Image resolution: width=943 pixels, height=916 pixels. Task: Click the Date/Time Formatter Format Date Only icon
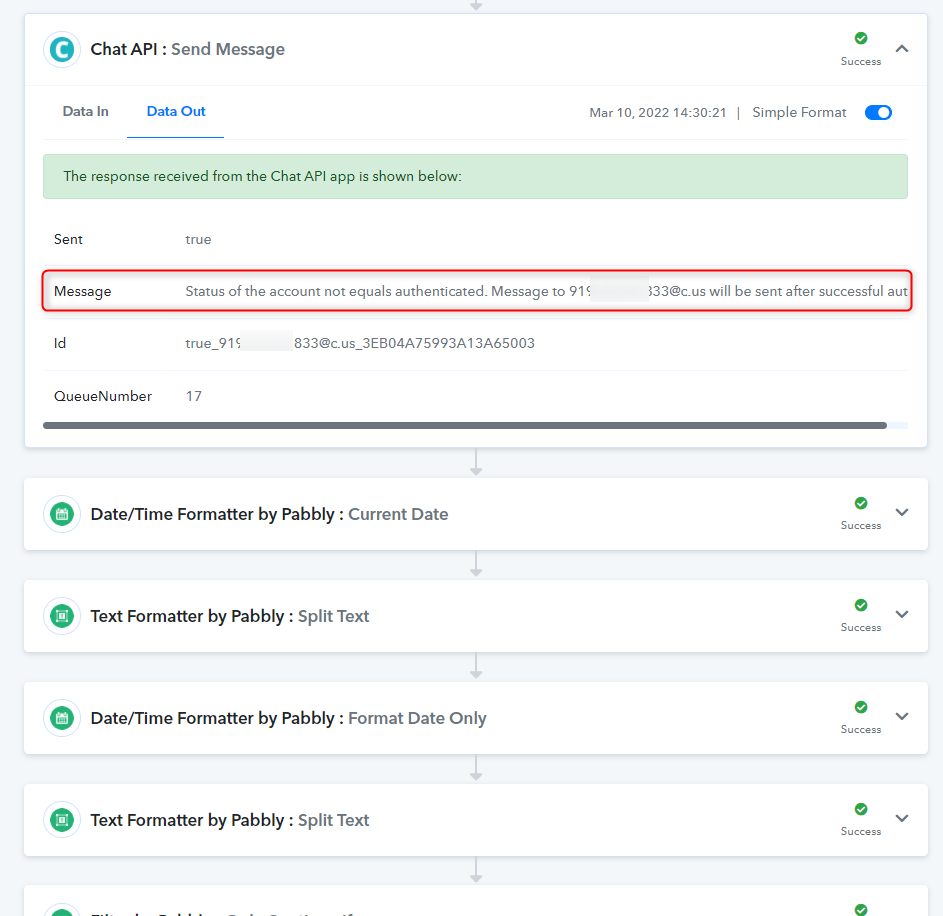(x=62, y=718)
